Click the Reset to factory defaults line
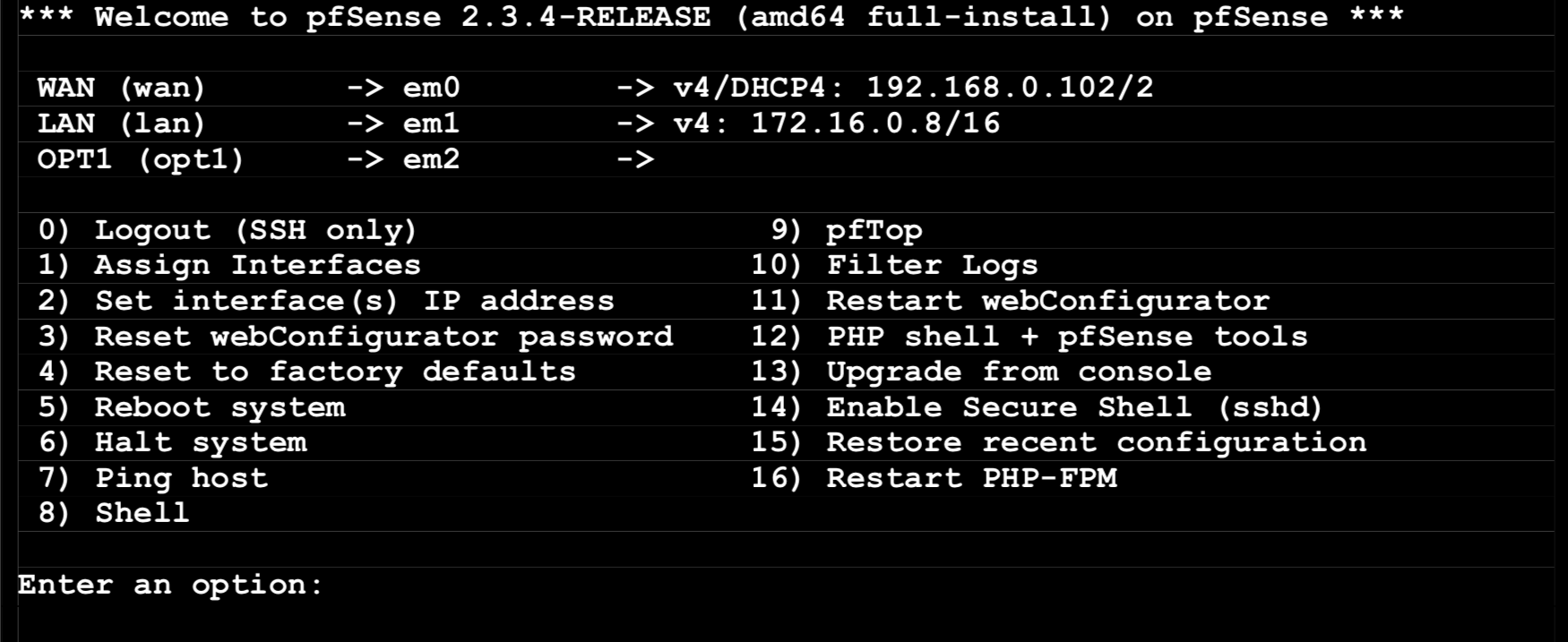The height and width of the screenshot is (642, 1568). click(x=307, y=372)
